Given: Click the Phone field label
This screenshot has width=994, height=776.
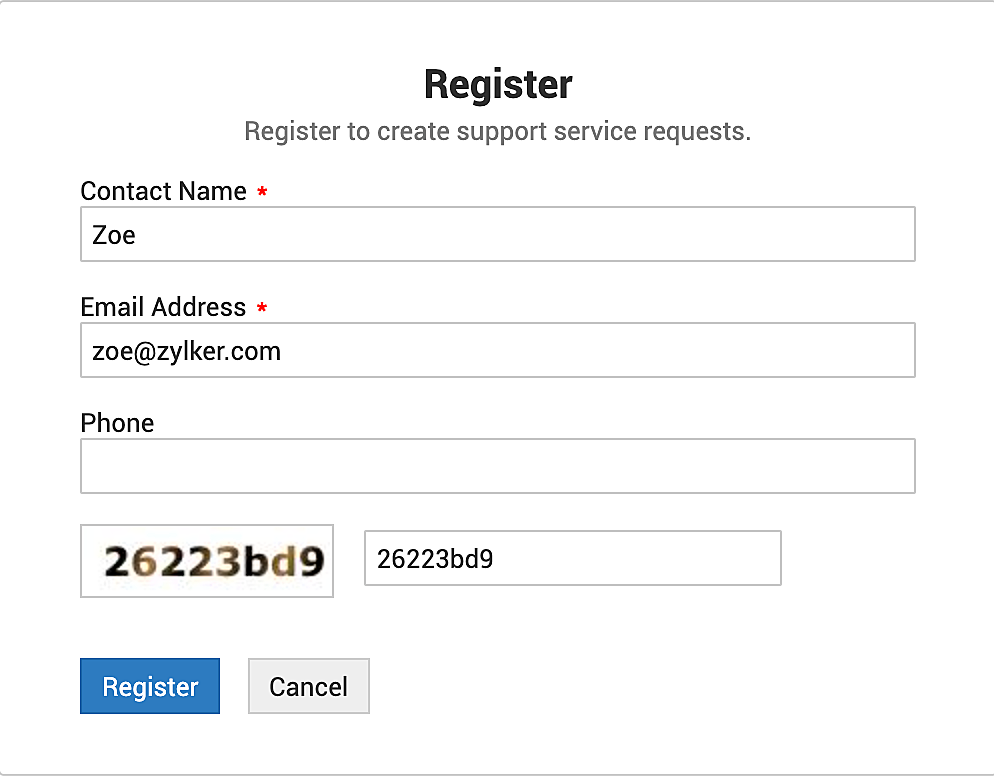Looking at the screenshot, I should (x=117, y=423).
